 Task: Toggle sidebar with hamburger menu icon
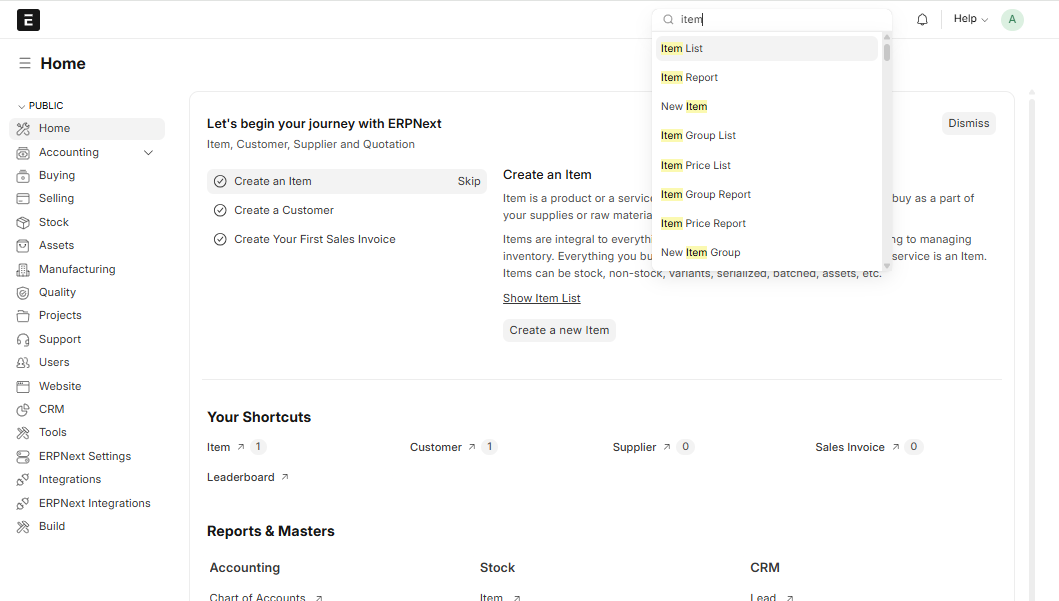click(x=25, y=63)
